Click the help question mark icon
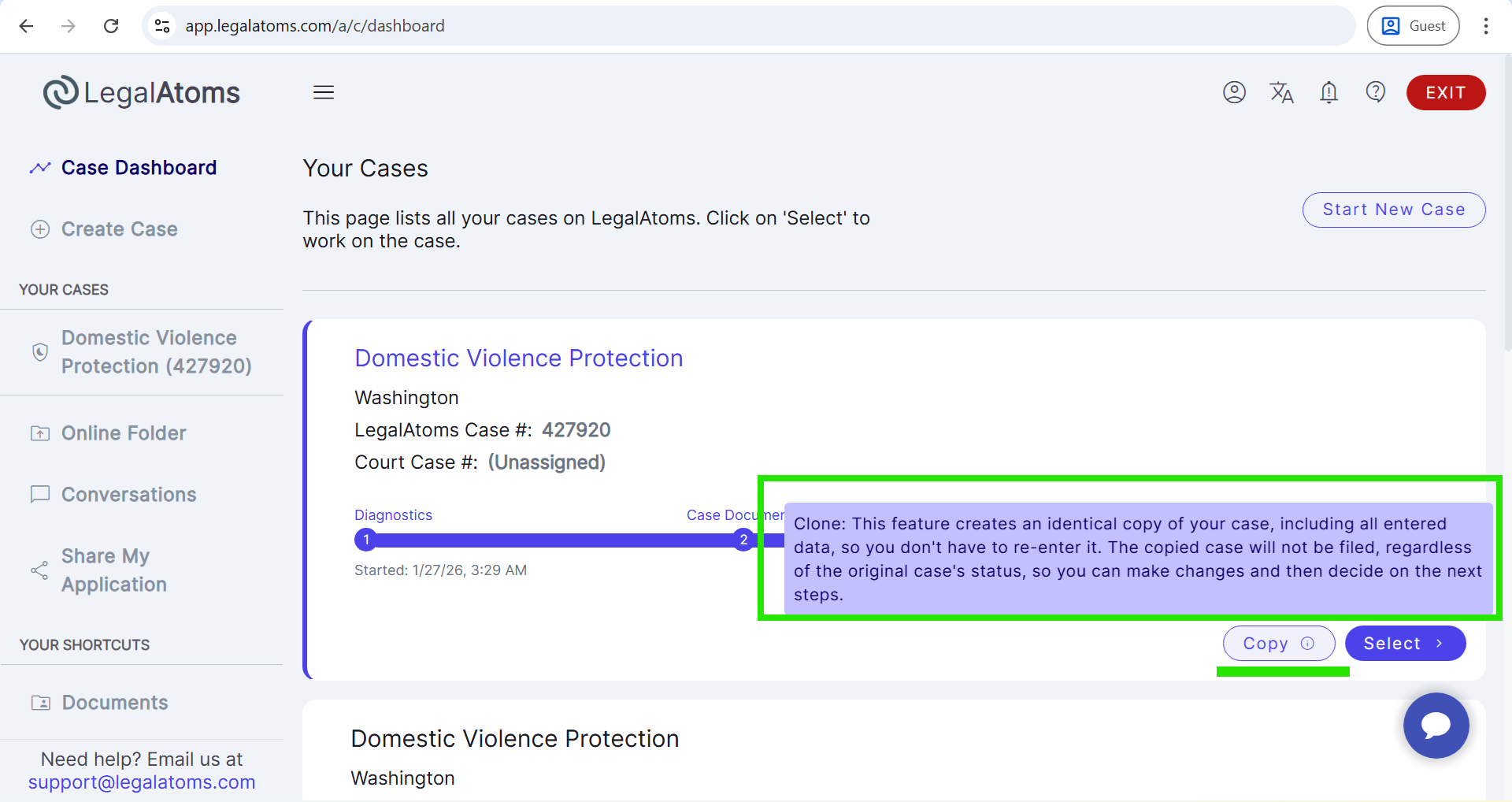This screenshot has height=802, width=1512. tap(1375, 92)
